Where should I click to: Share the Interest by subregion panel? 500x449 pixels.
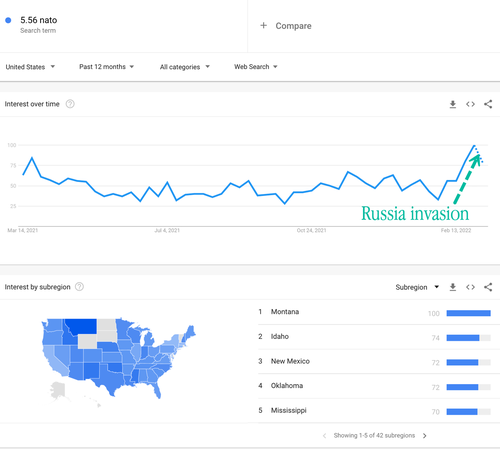(488, 287)
